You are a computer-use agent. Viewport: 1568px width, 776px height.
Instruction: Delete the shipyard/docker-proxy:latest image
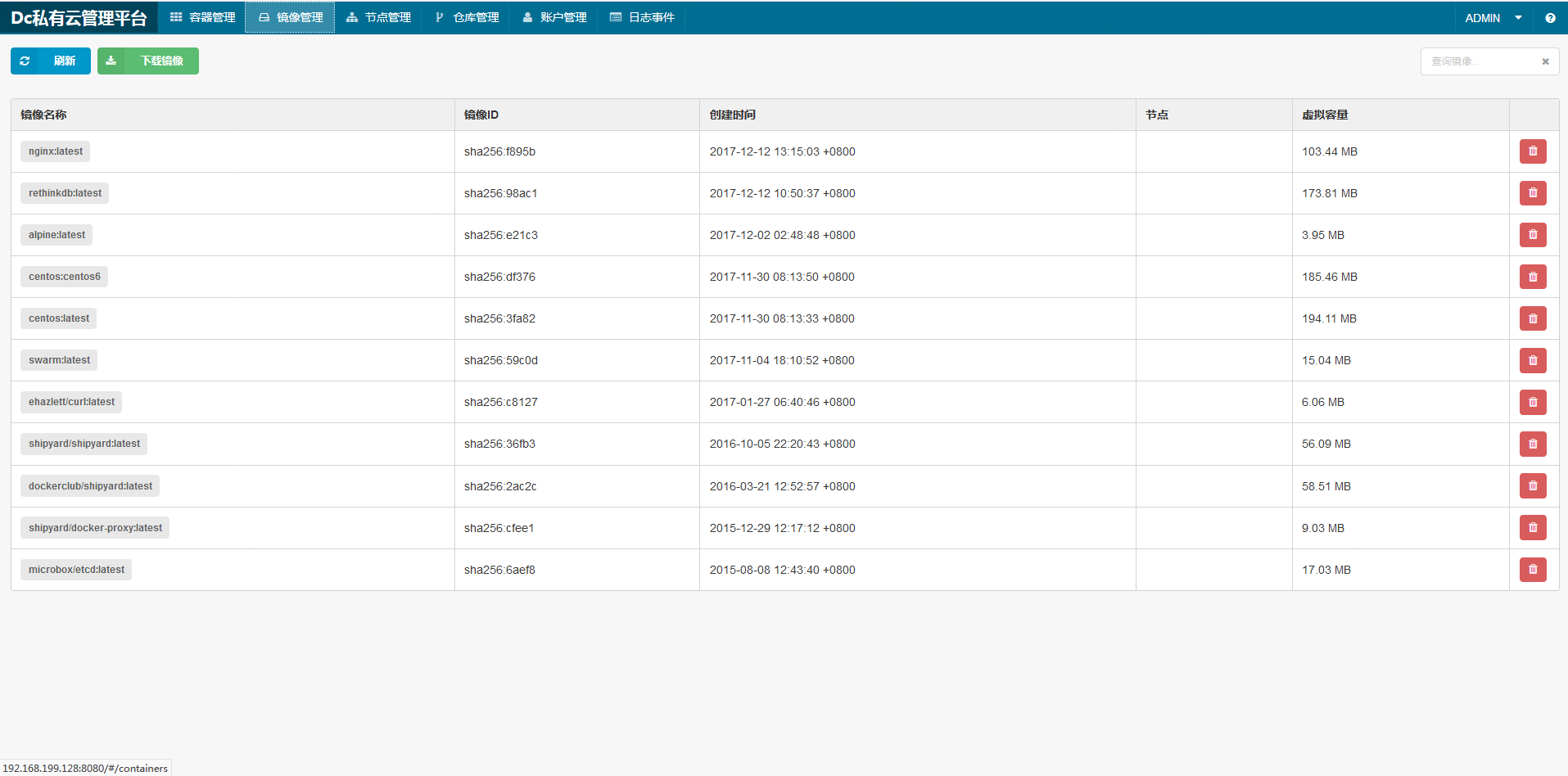tap(1533, 528)
